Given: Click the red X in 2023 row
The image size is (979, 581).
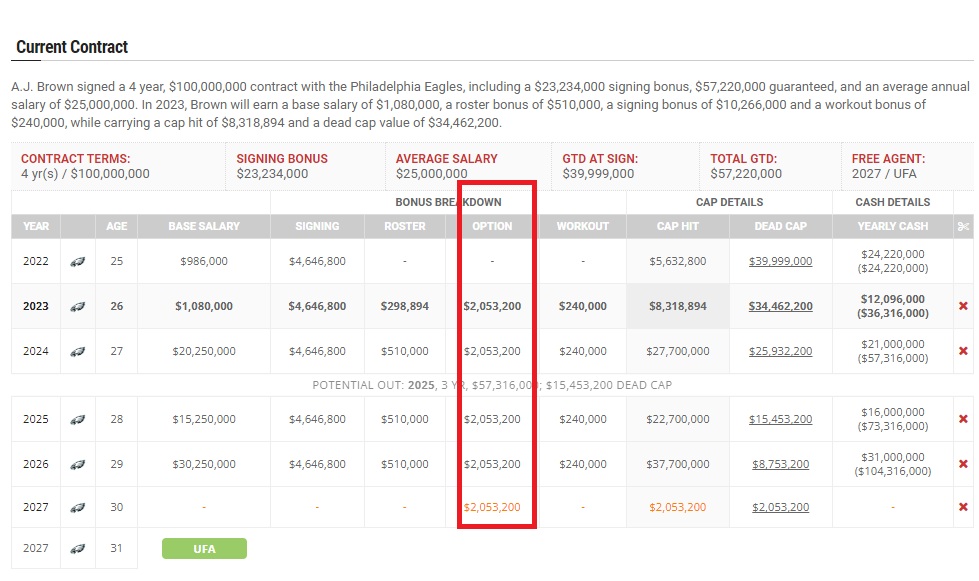Looking at the screenshot, I should [x=963, y=306].
